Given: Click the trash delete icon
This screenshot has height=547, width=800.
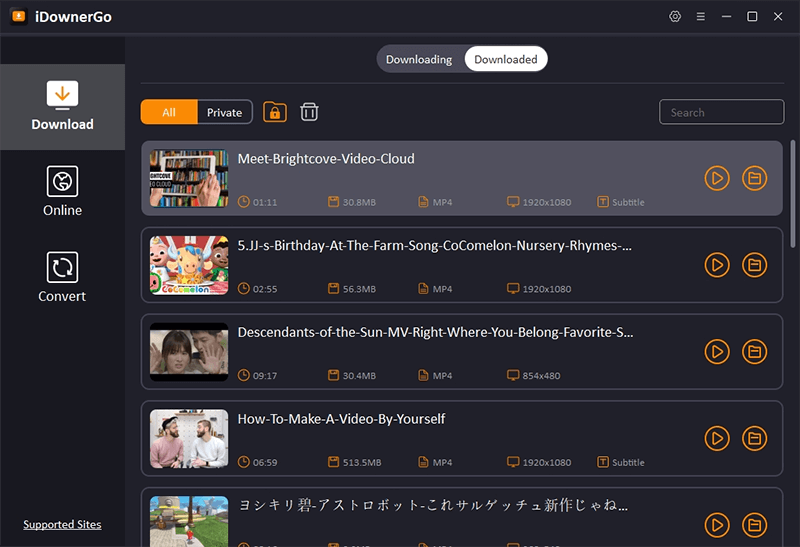Looking at the screenshot, I should click(x=310, y=112).
